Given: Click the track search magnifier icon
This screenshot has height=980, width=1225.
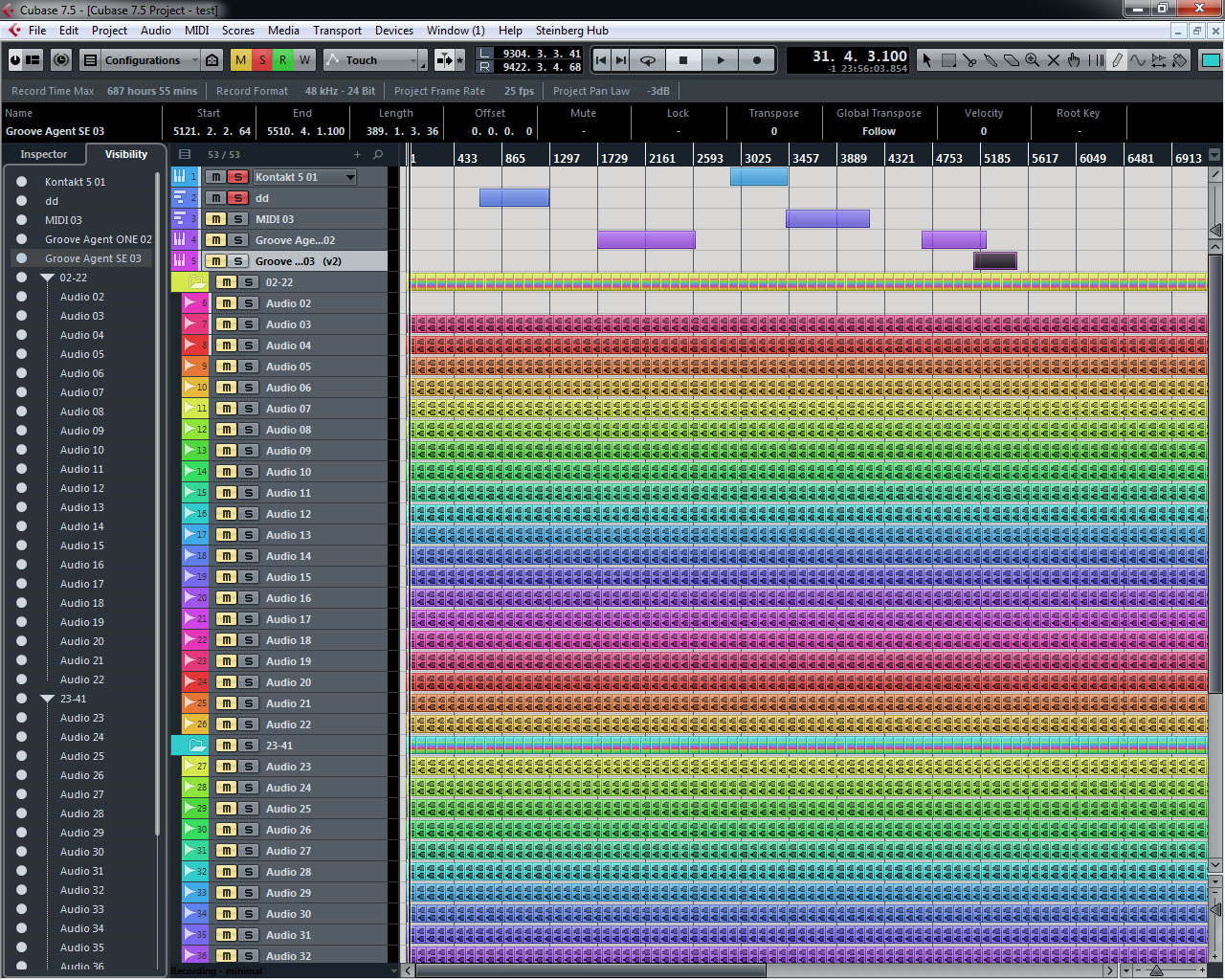Looking at the screenshot, I should pyautogui.click(x=378, y=154).
